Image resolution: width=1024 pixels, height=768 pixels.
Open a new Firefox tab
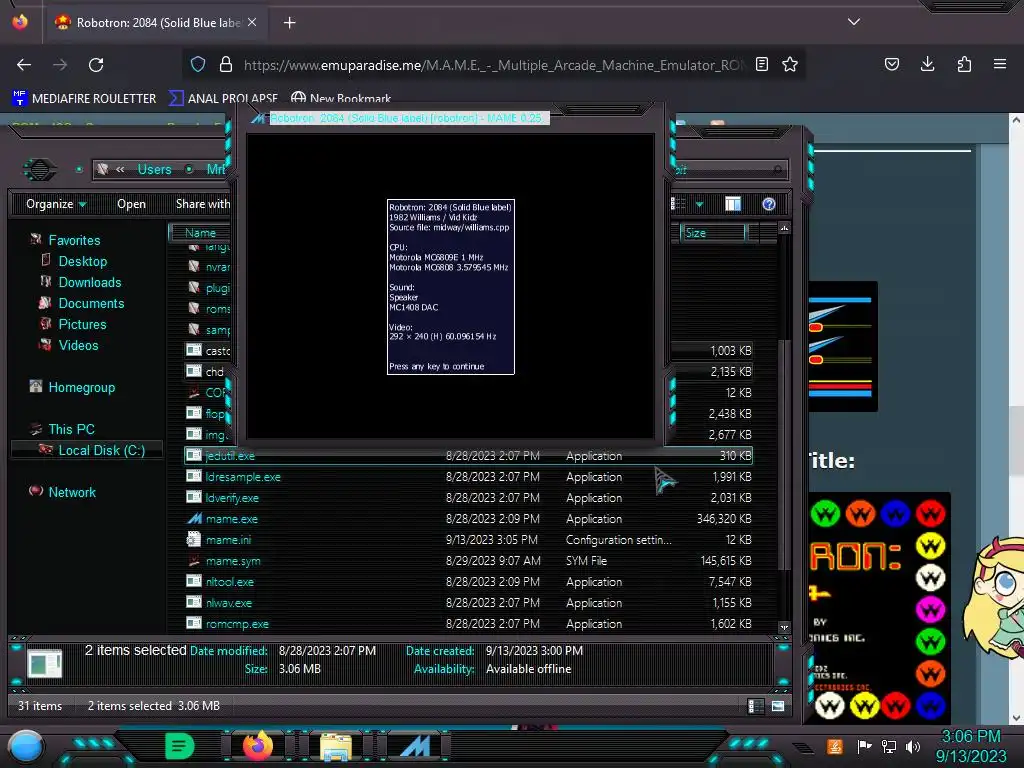point(289,23)
